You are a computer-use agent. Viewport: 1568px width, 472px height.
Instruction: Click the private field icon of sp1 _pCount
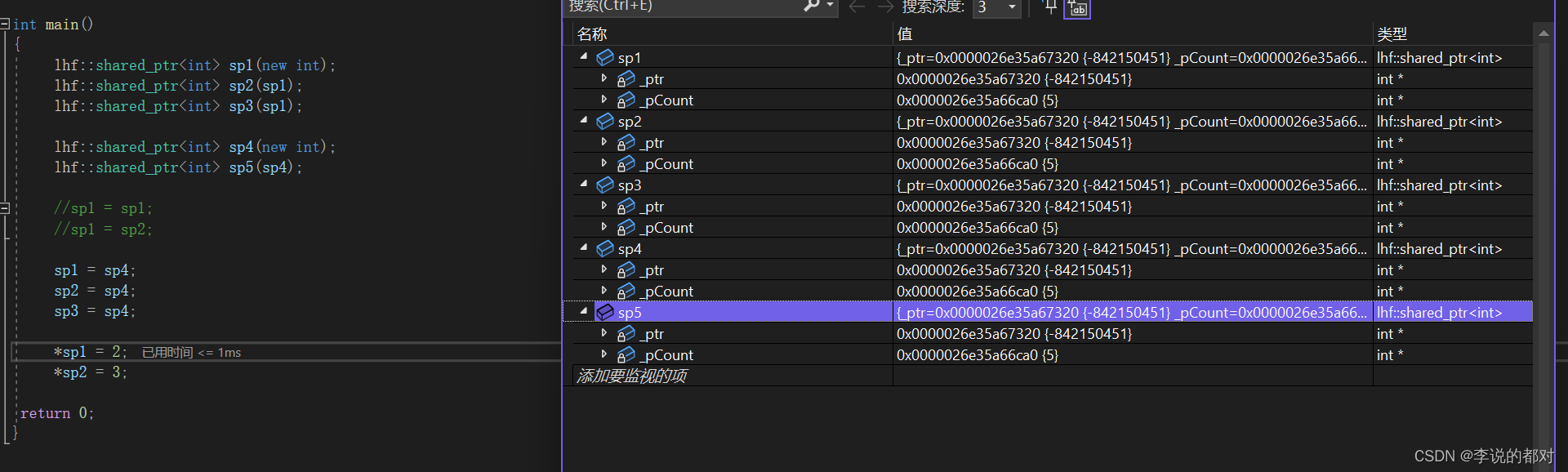point(626,100)
